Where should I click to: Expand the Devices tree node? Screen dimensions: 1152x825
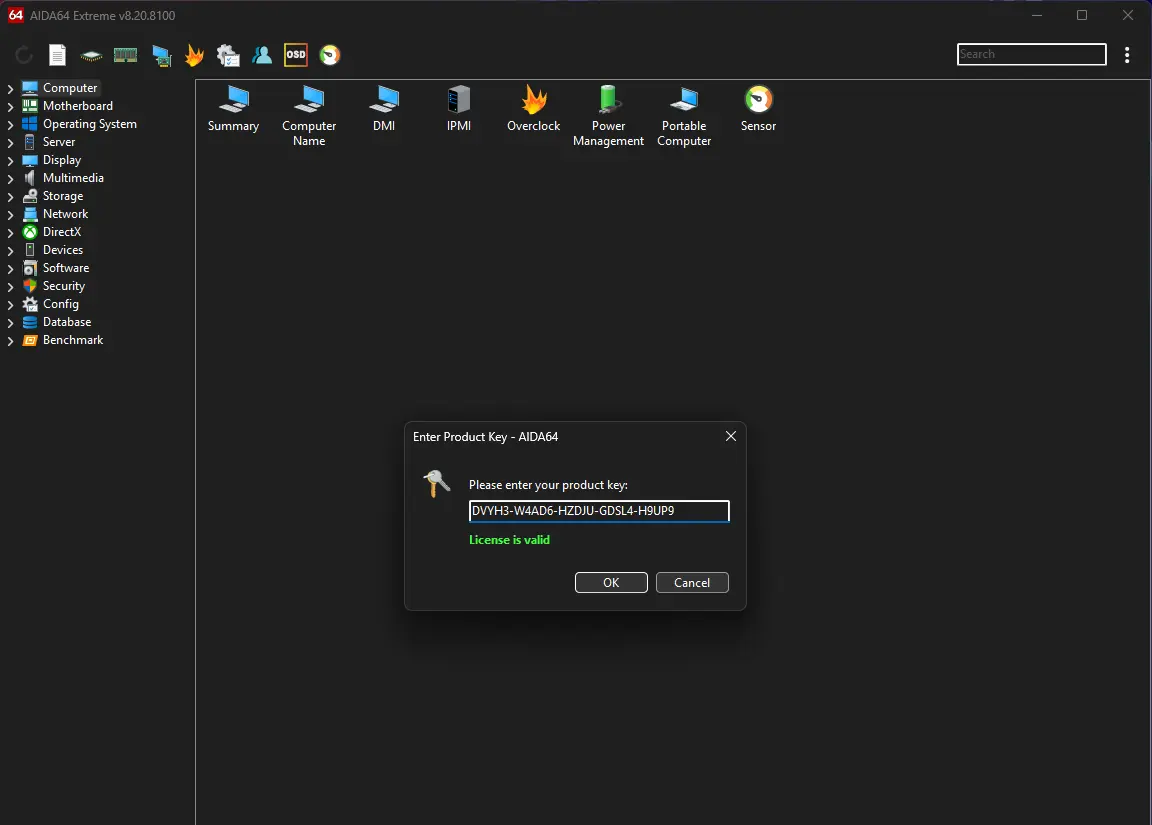point(10,251)
